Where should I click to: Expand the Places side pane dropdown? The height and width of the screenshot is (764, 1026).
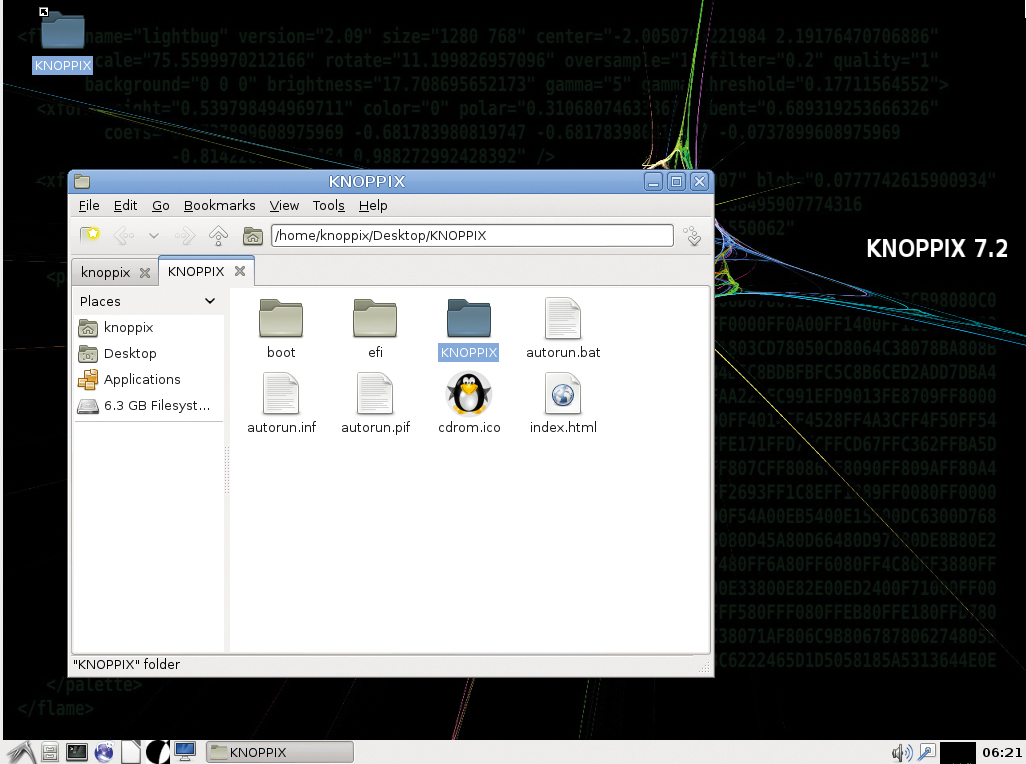[210, 301]
